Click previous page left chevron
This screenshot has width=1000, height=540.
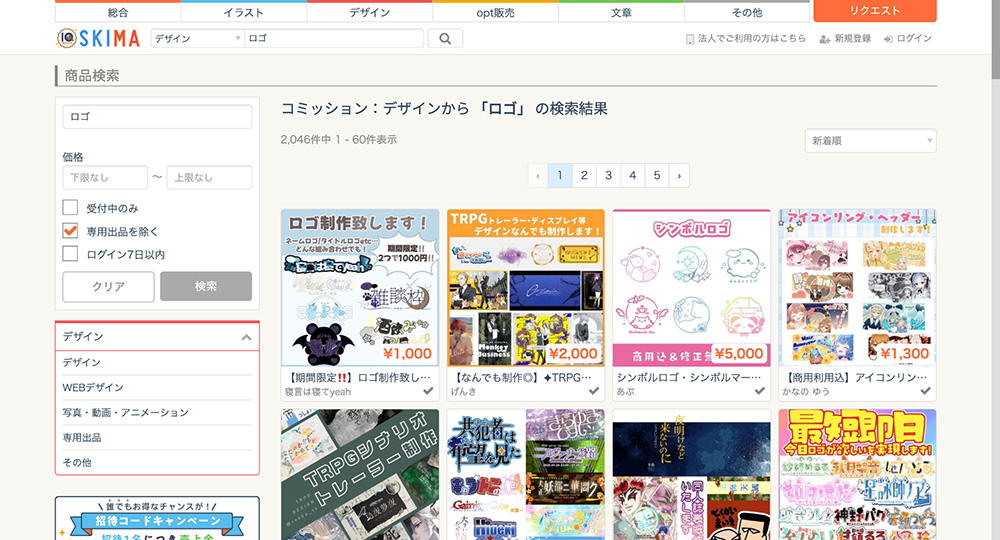click(x=539, y=176)
